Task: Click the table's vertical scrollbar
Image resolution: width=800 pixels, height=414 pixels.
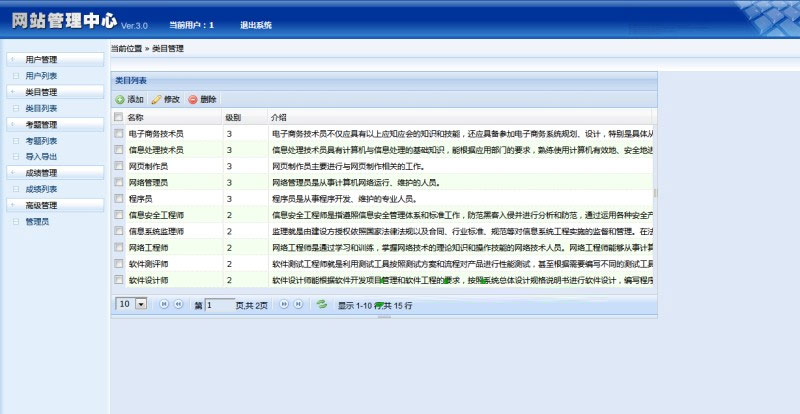Action: coord(656,190)
